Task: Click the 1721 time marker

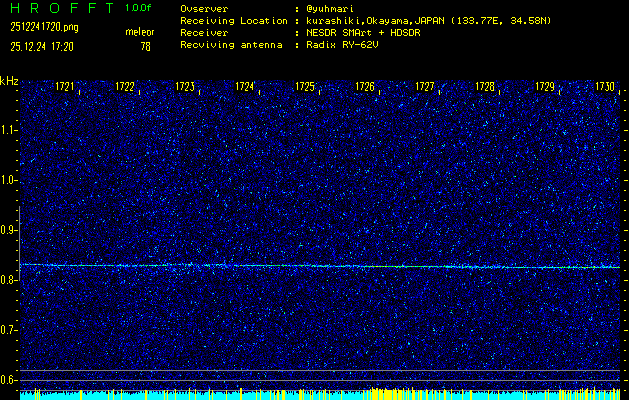Action: (65, 87)
